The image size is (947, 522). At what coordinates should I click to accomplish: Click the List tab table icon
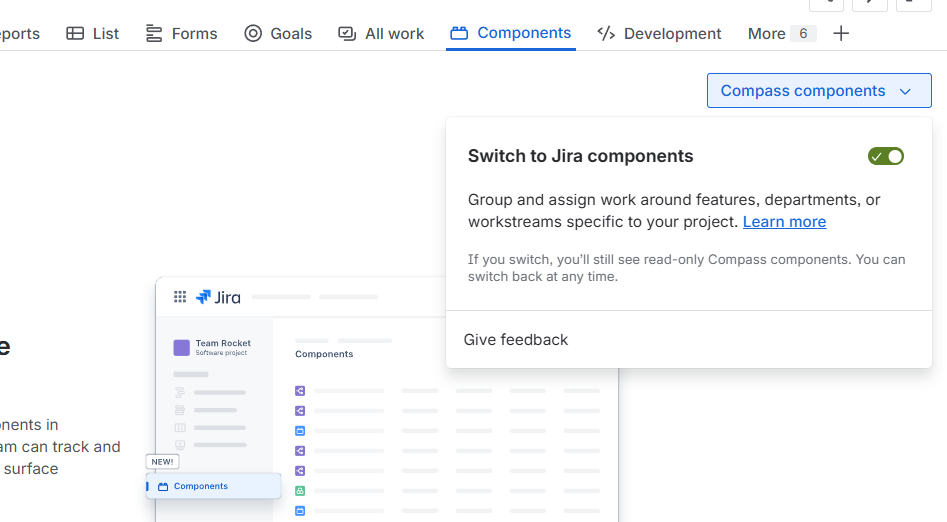[75, 34]
